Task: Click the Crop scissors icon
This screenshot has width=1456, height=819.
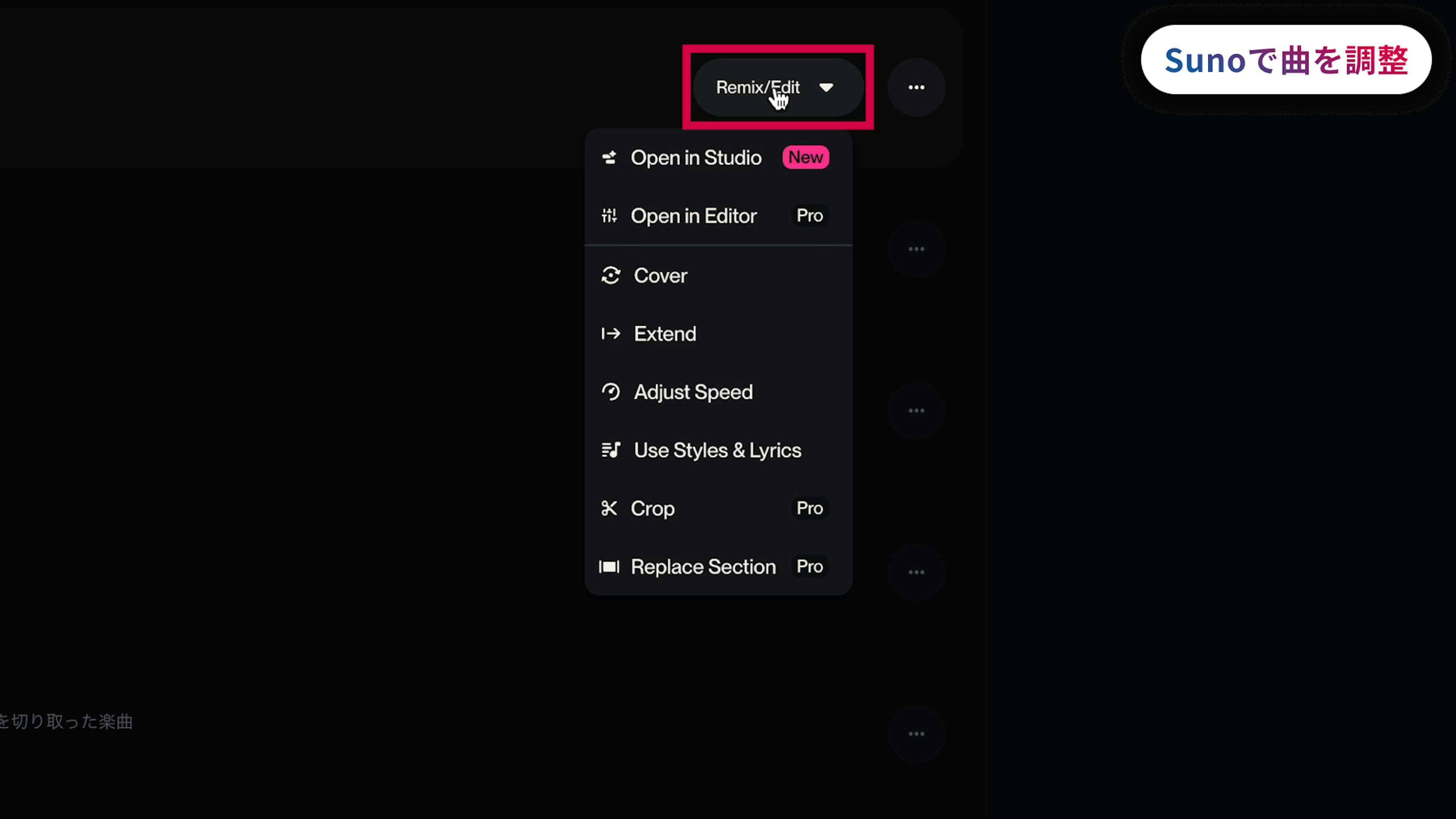Action: (x=609, y=509)
